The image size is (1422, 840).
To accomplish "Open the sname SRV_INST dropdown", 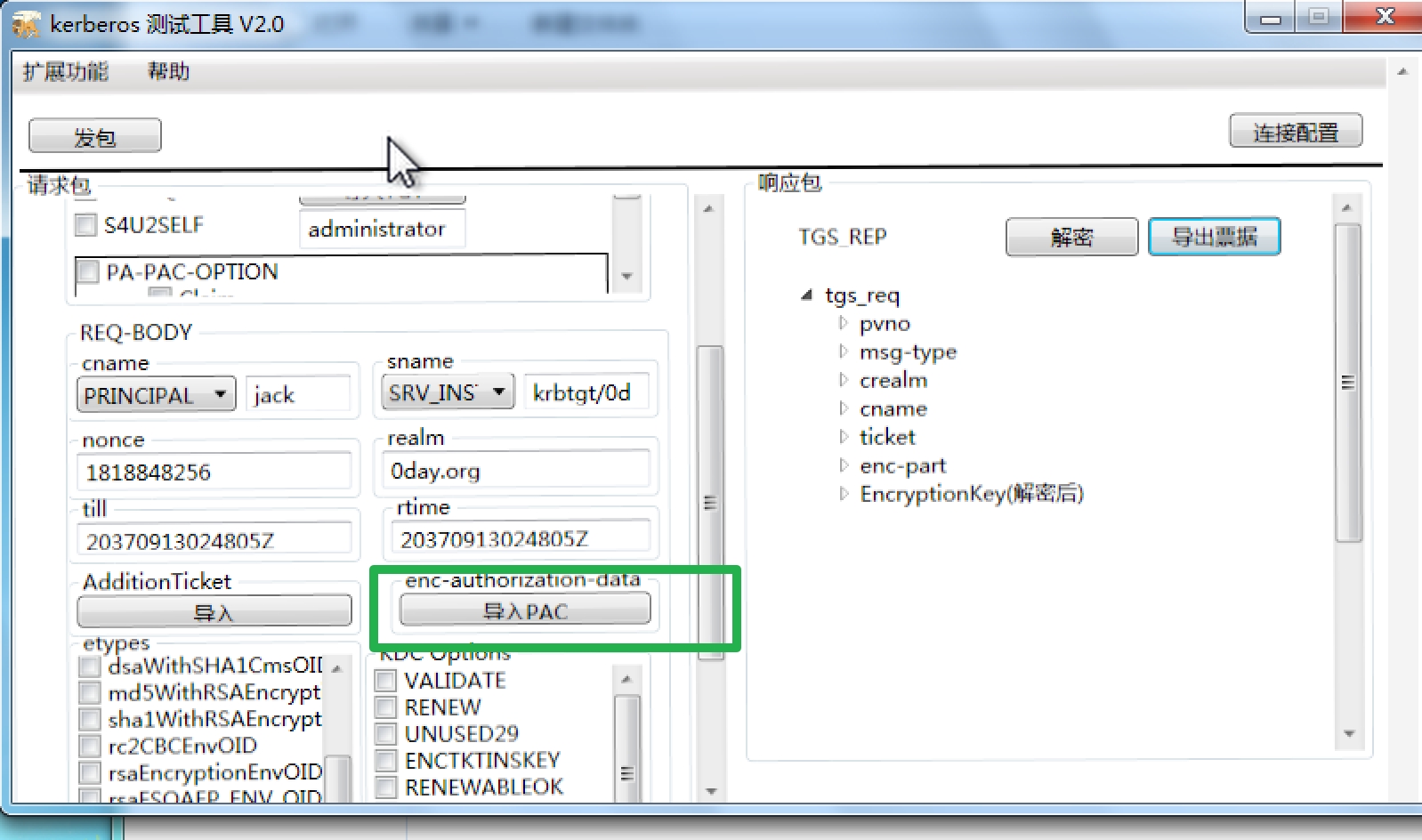I will (x=498, y=392).
